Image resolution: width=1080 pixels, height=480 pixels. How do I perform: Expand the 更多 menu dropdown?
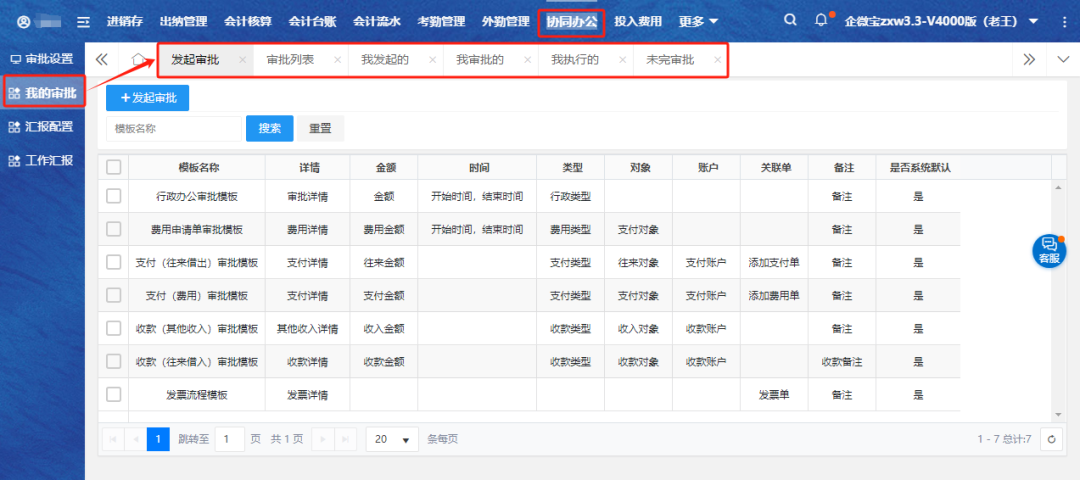pyautogui.click(x=698, y=21)
